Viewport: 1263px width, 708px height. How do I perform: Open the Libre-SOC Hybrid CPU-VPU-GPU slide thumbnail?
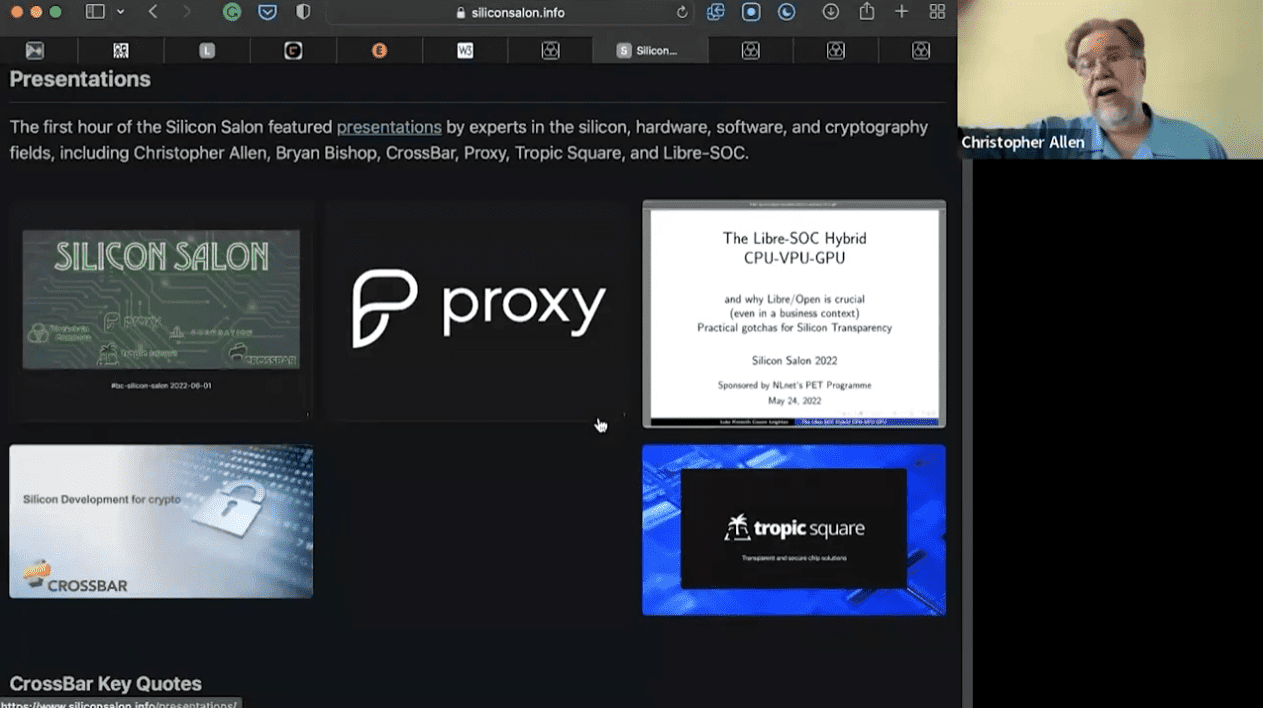(x=794, y=314)
